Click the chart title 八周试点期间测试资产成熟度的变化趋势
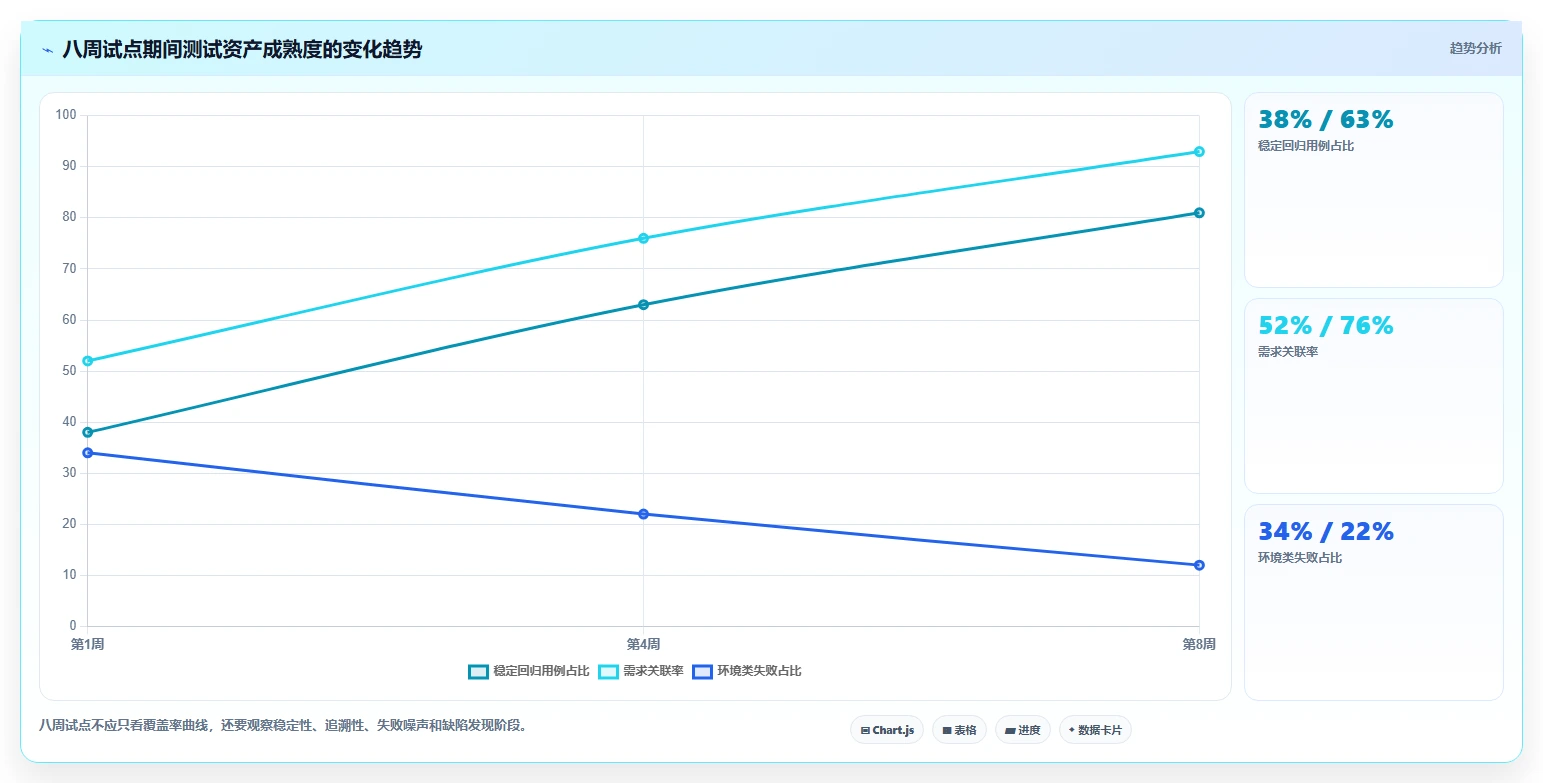Image resolution: width=1543 pixels, height=783 pixels. pos(242,50)
